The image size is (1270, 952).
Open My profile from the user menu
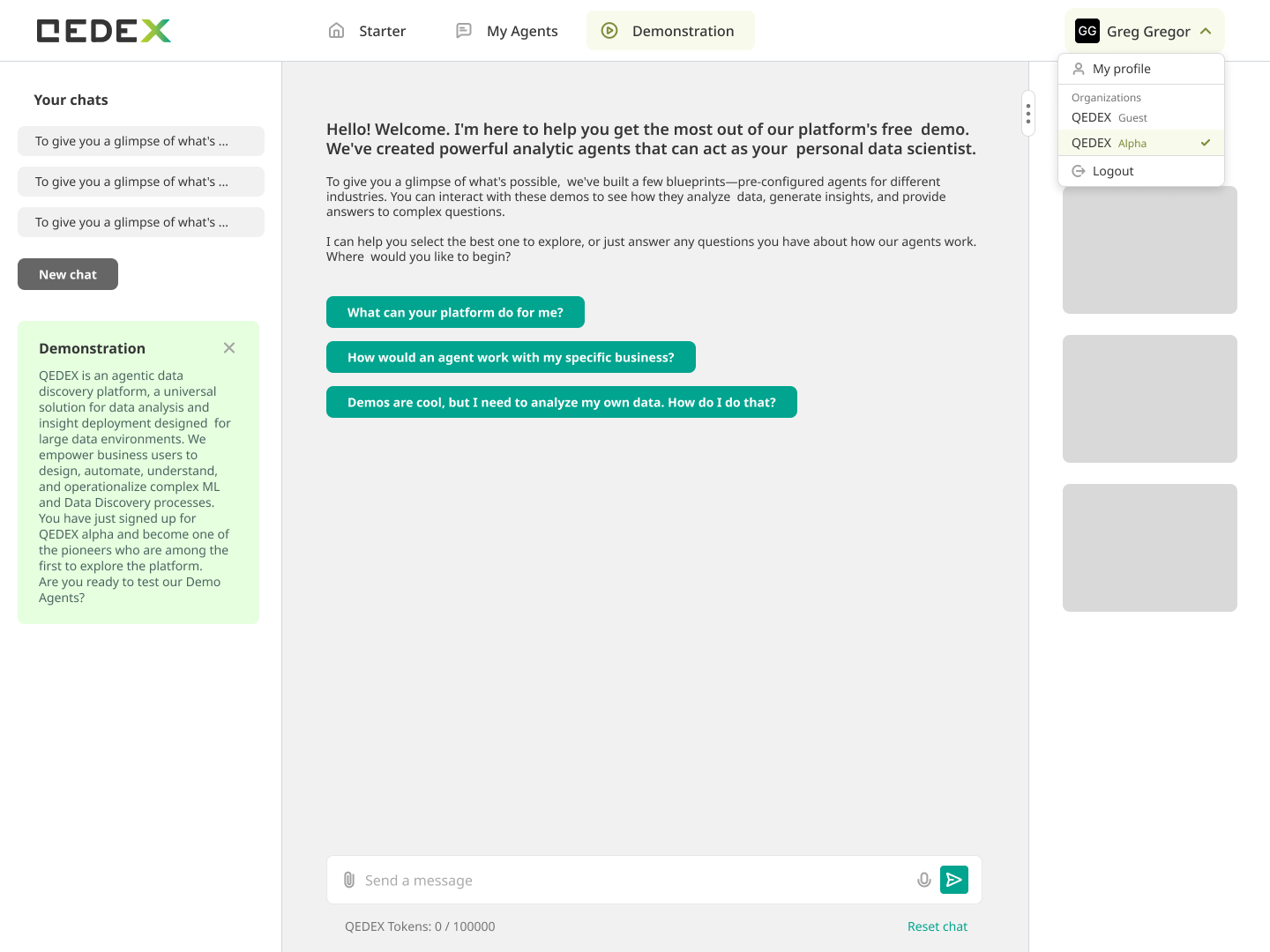(1121, 69)
